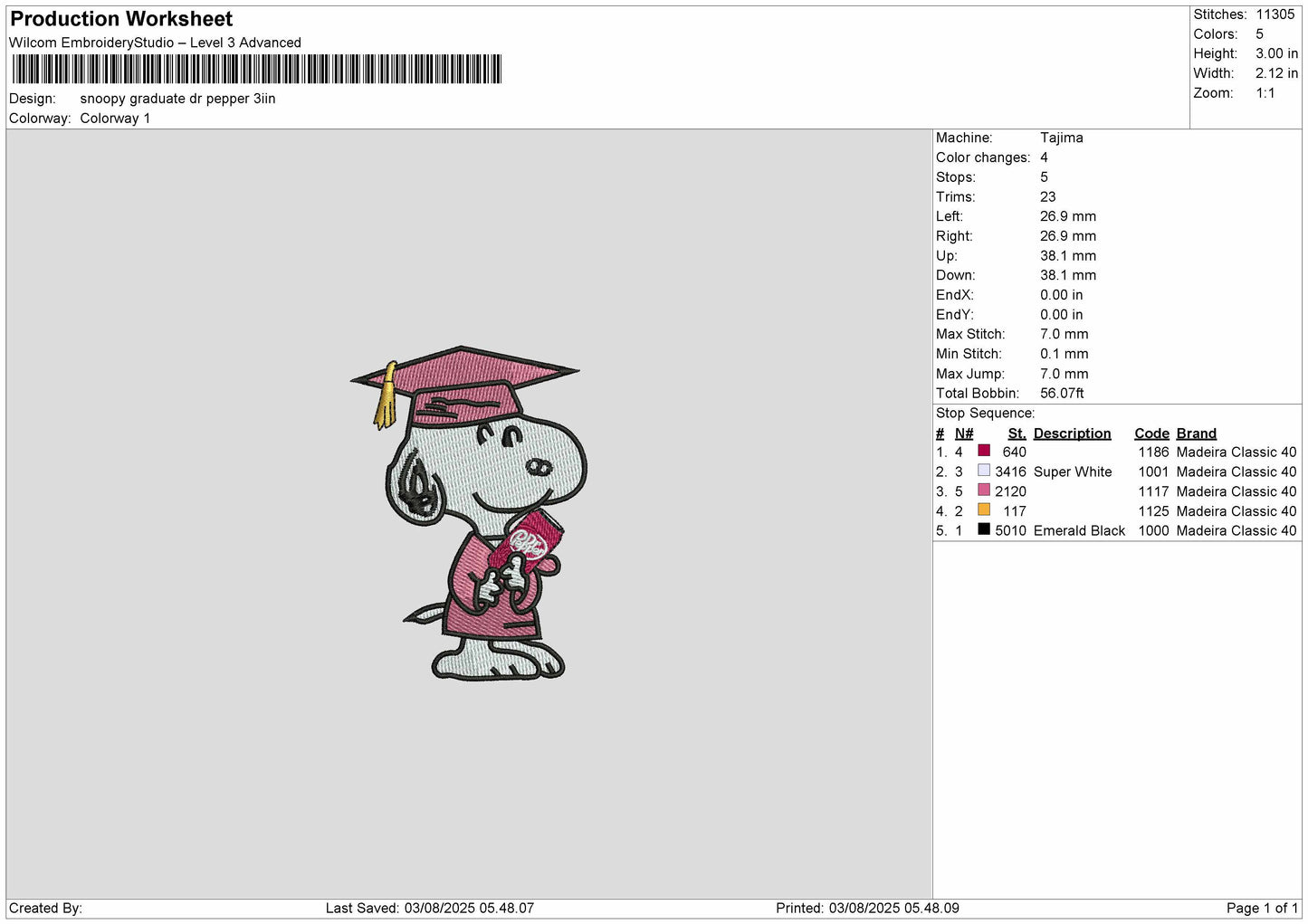Click the 'Super White' description text
The width and height of the screenshot is (1308, 924).
pos(1073,472)
